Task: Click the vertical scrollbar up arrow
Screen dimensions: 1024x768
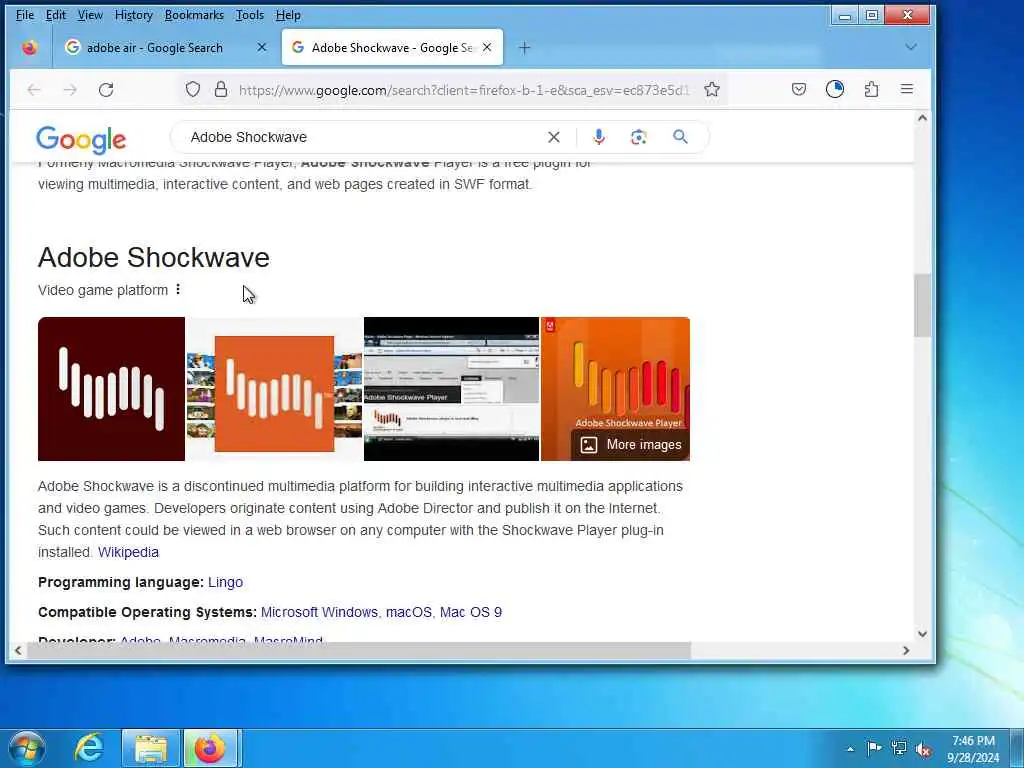Action: (x=922, y=118)
